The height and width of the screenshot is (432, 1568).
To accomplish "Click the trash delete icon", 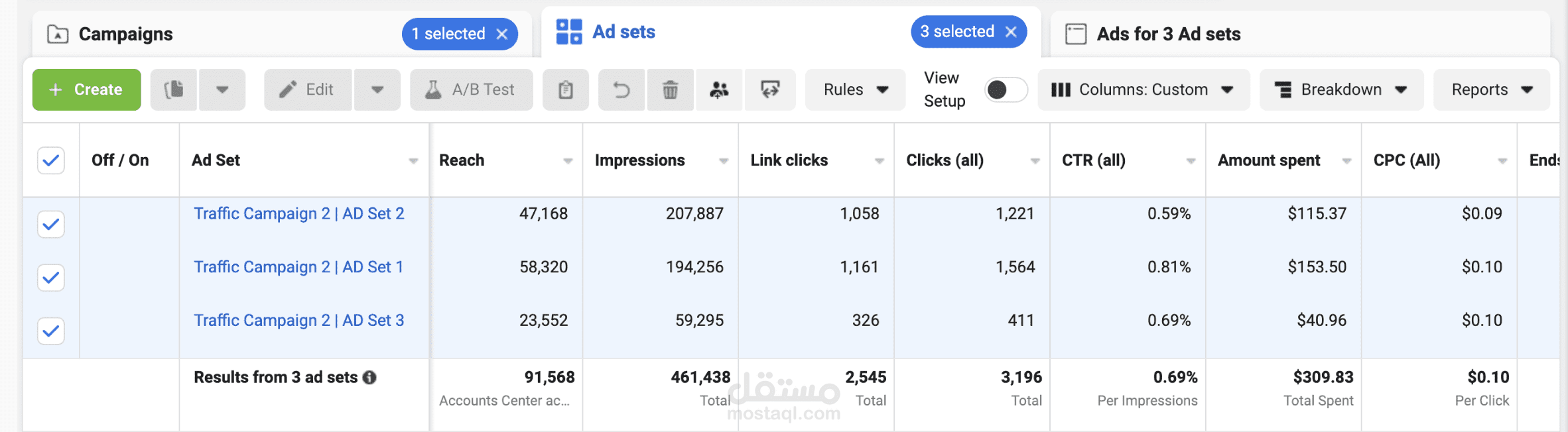I will pyautogui.click(x=670, y=89).
